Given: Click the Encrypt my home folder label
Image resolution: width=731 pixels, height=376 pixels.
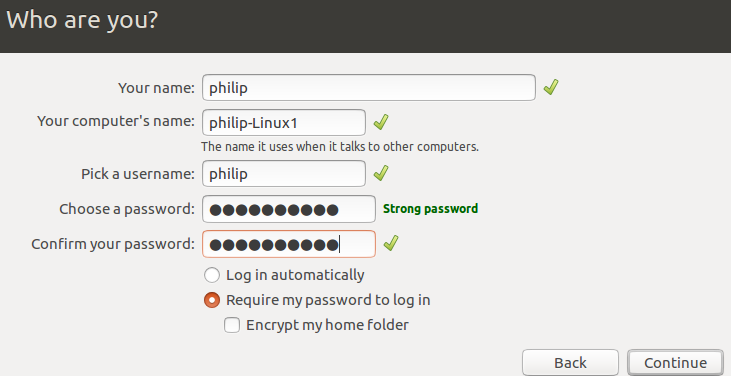Looking at the screenshot, I should (327, 325).
